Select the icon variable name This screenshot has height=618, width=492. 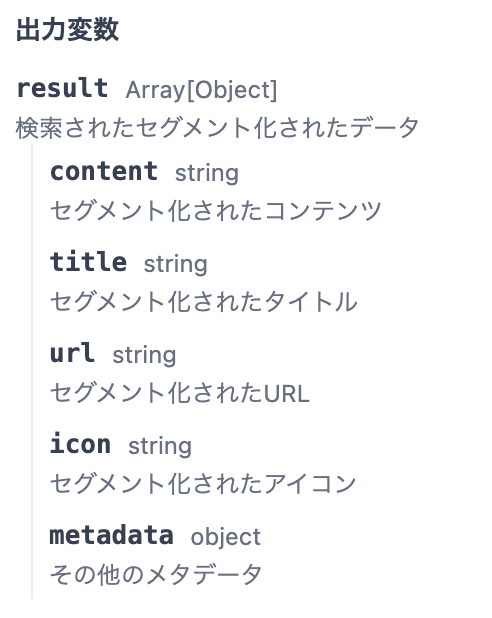80,444
